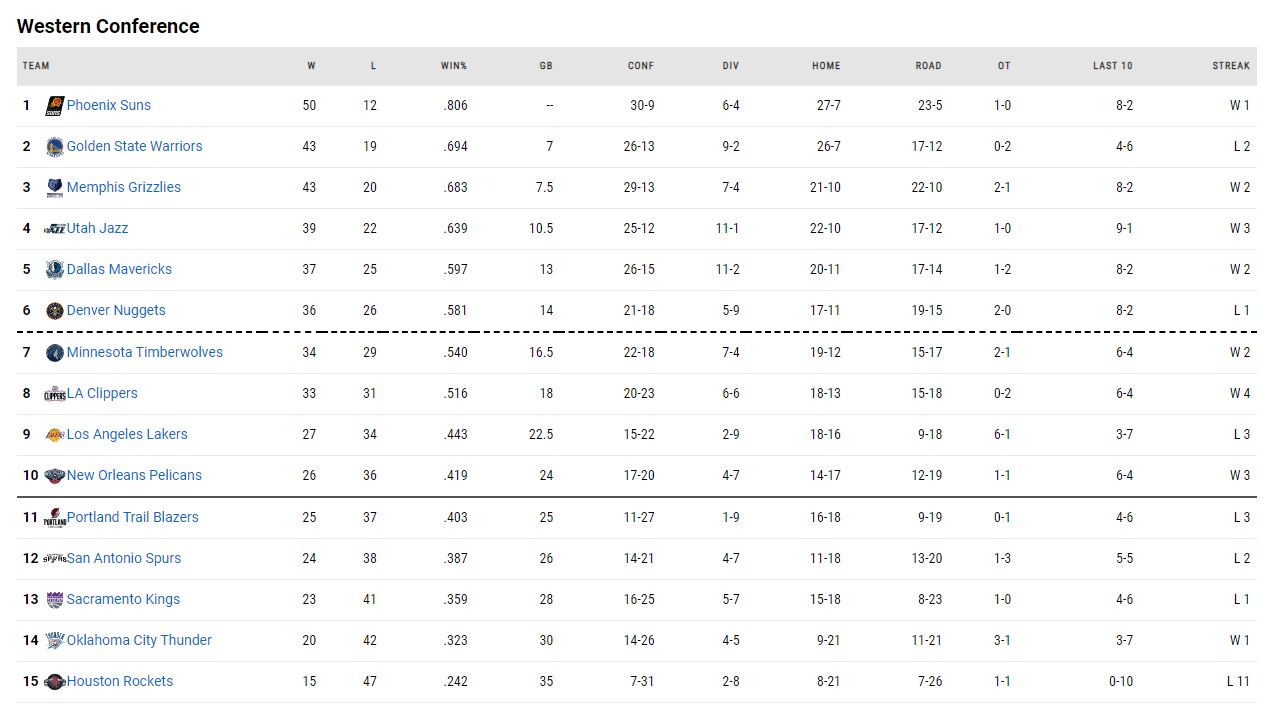This screenshot has height=723, width=1276.
Task: Sort standings by the W column header
Action: (x=311, y=66)
